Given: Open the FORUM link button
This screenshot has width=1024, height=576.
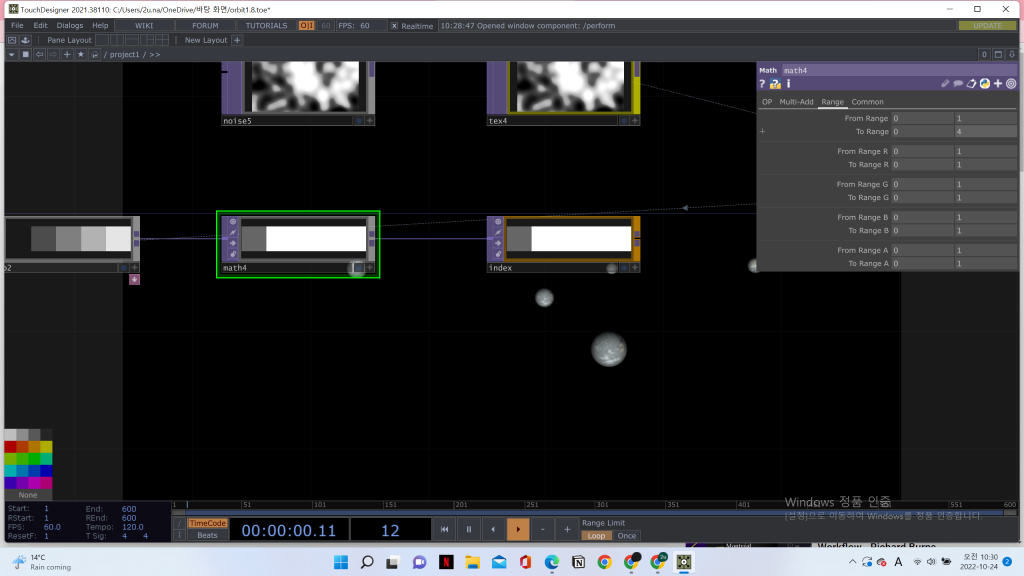Looking at the screenshot, I should point(205,25).
